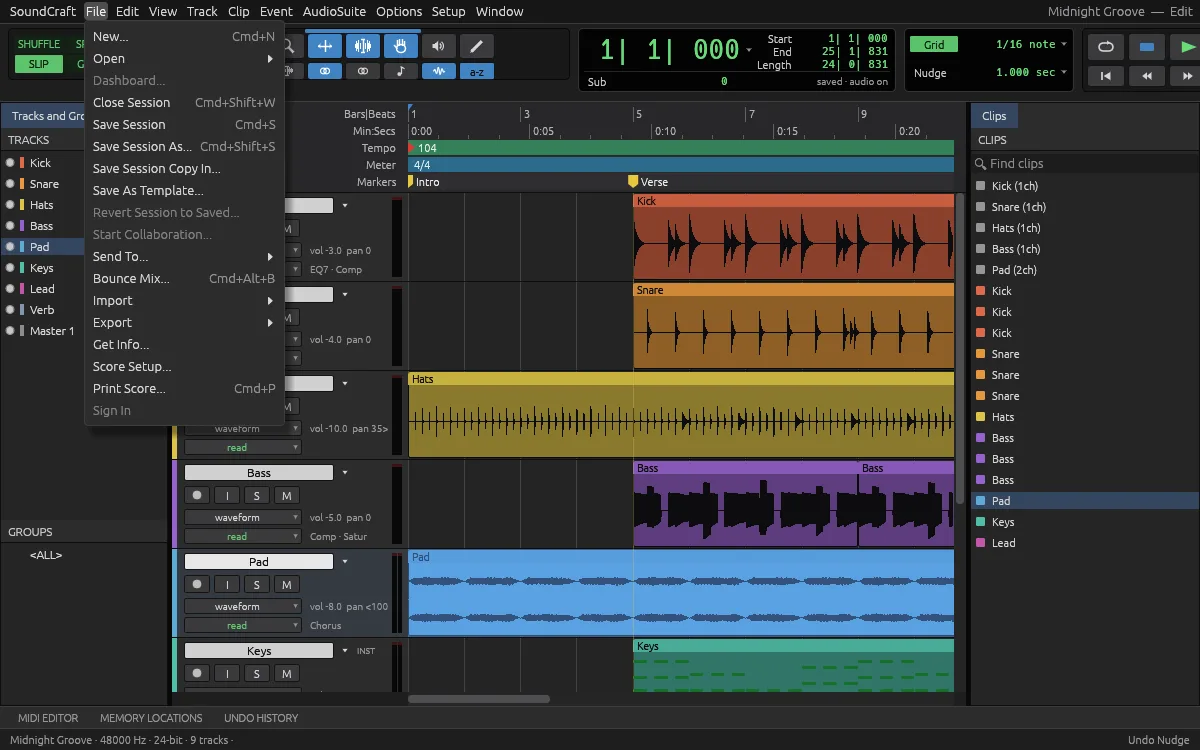This screenshot has width=1200, height=750.
Task: Open Bass track name options arrow
Action: (345, 473)
